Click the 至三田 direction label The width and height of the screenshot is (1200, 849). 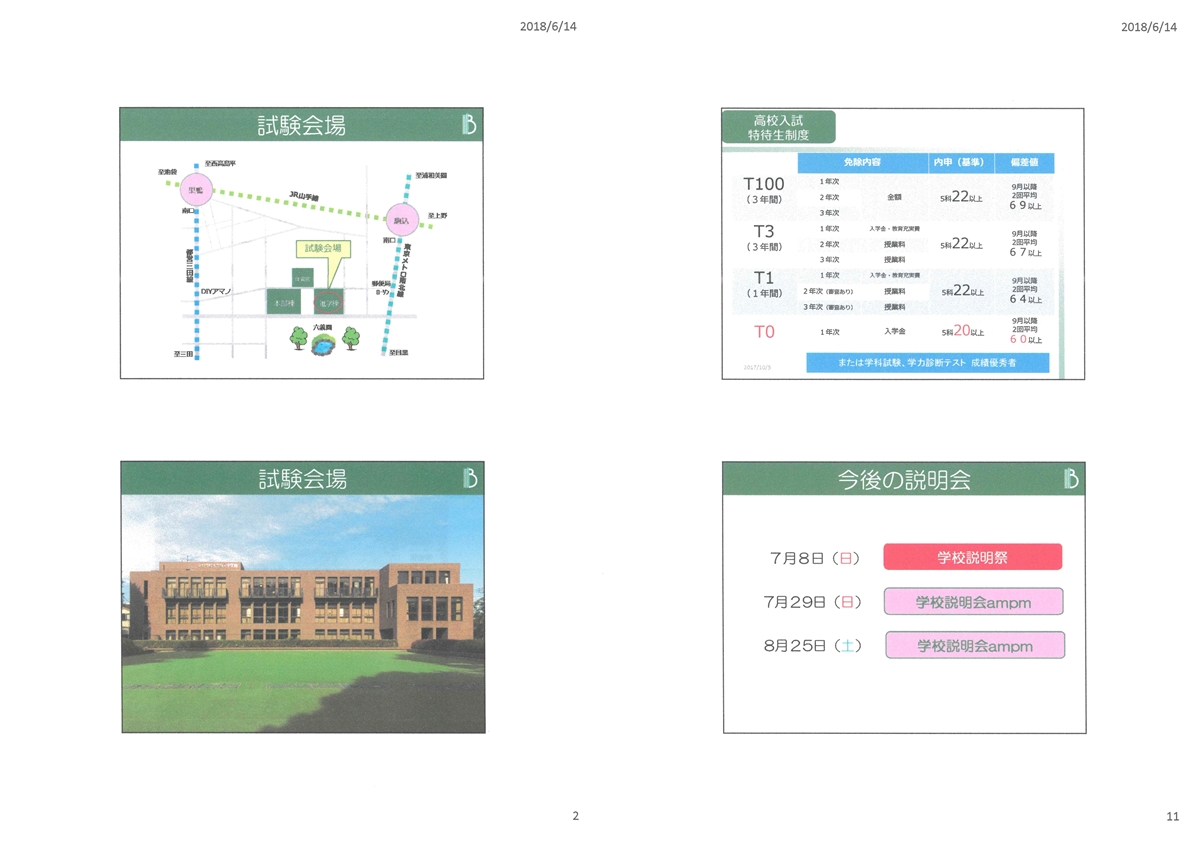183,354
